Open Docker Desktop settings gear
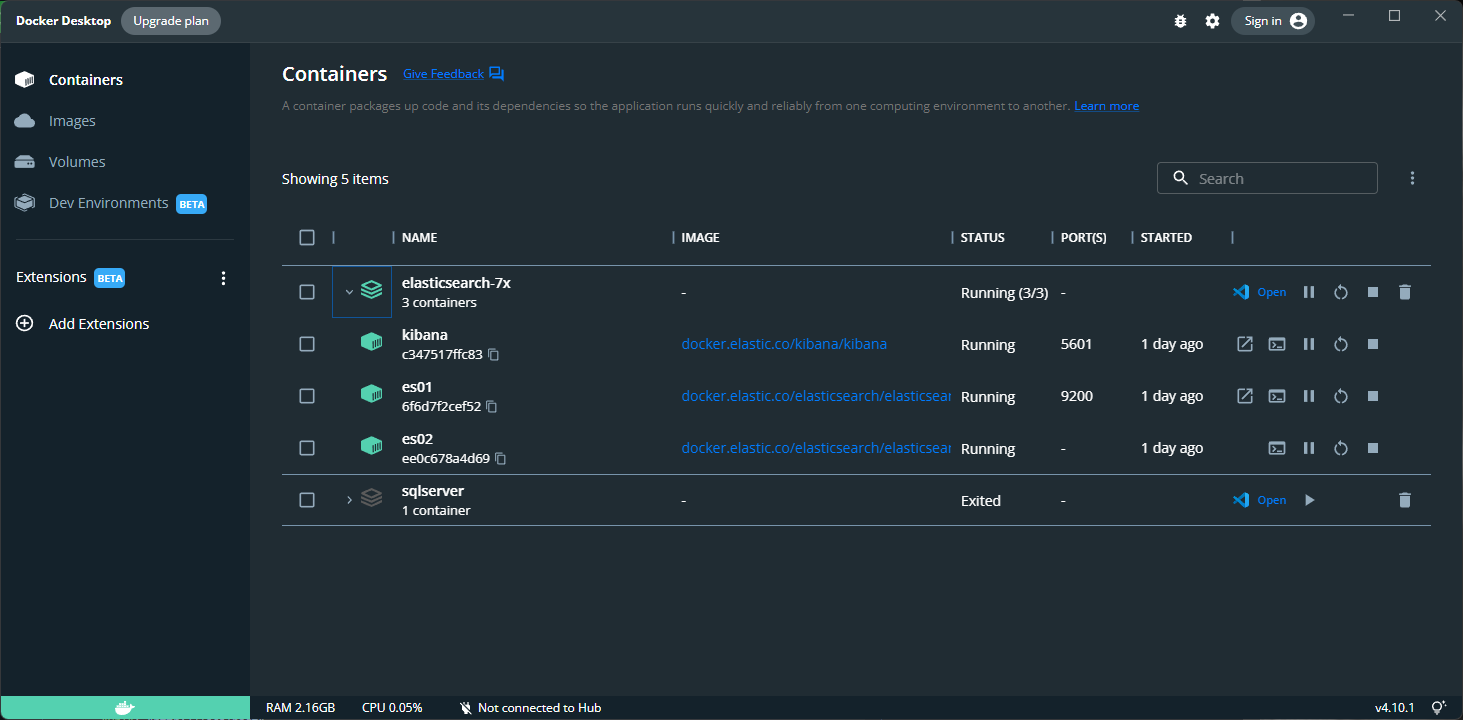The width and height of the screenshot is (1463, 720). click(x=1212, y=21)
